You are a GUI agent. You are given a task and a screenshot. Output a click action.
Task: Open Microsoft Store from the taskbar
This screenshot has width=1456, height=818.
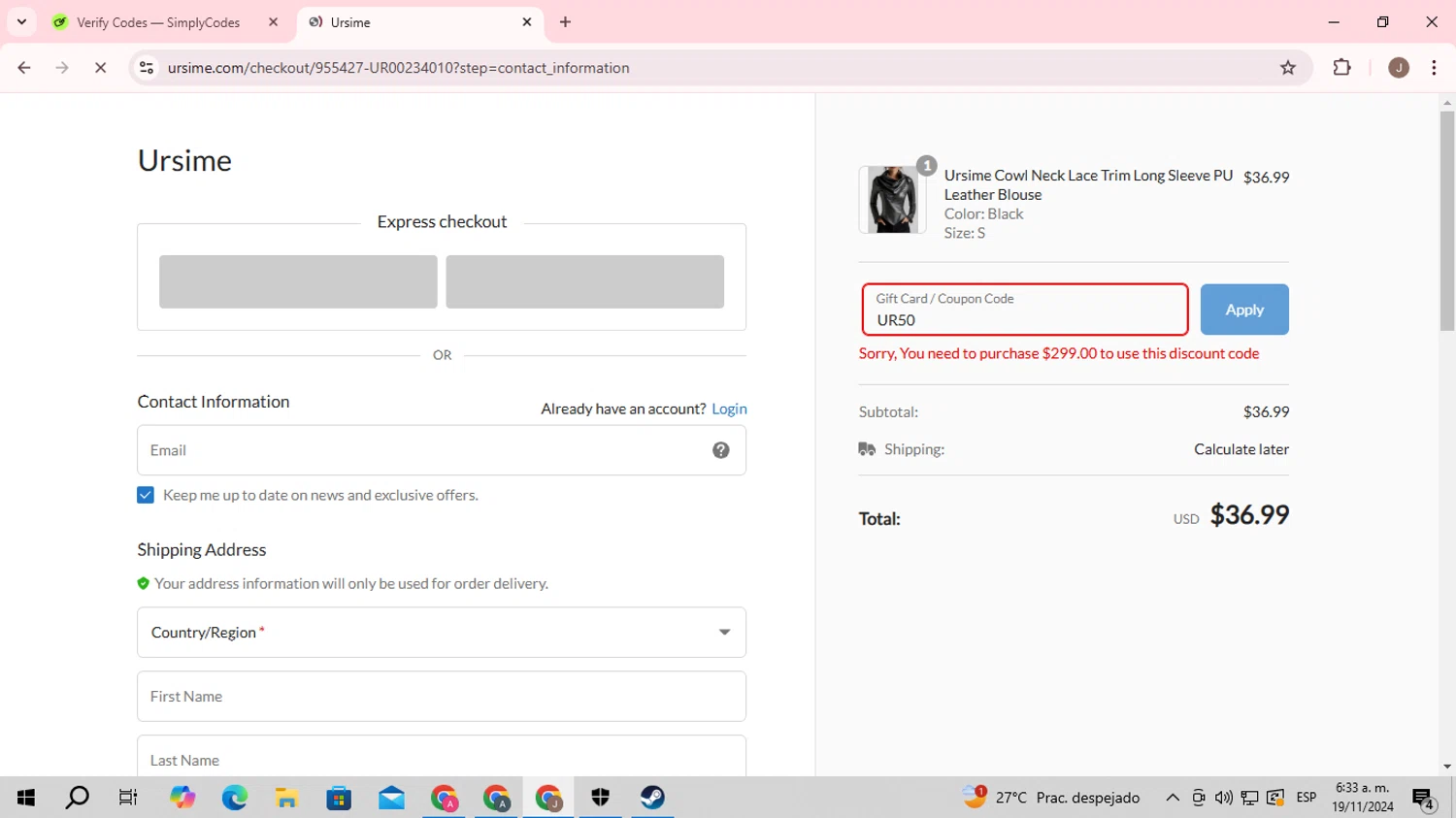click(339, 798)
